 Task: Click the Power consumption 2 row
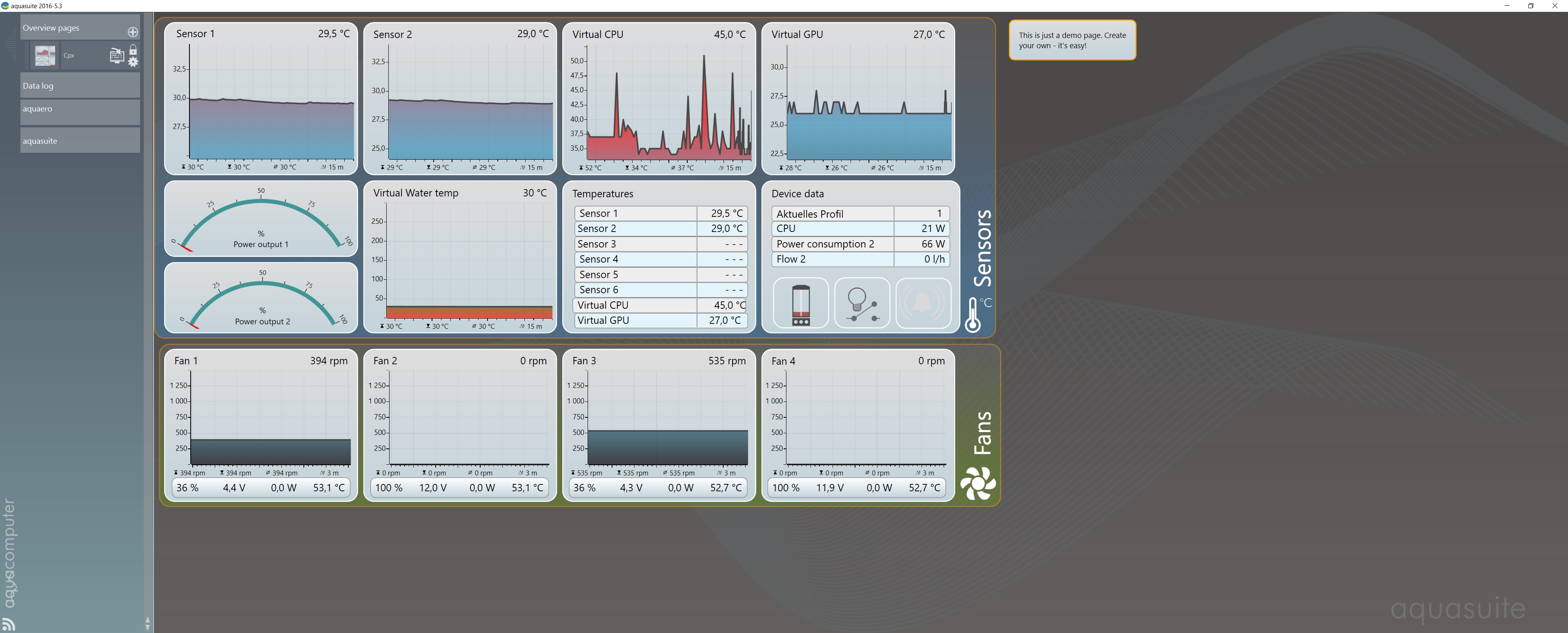pyautogui.click(x=860, y=244)
